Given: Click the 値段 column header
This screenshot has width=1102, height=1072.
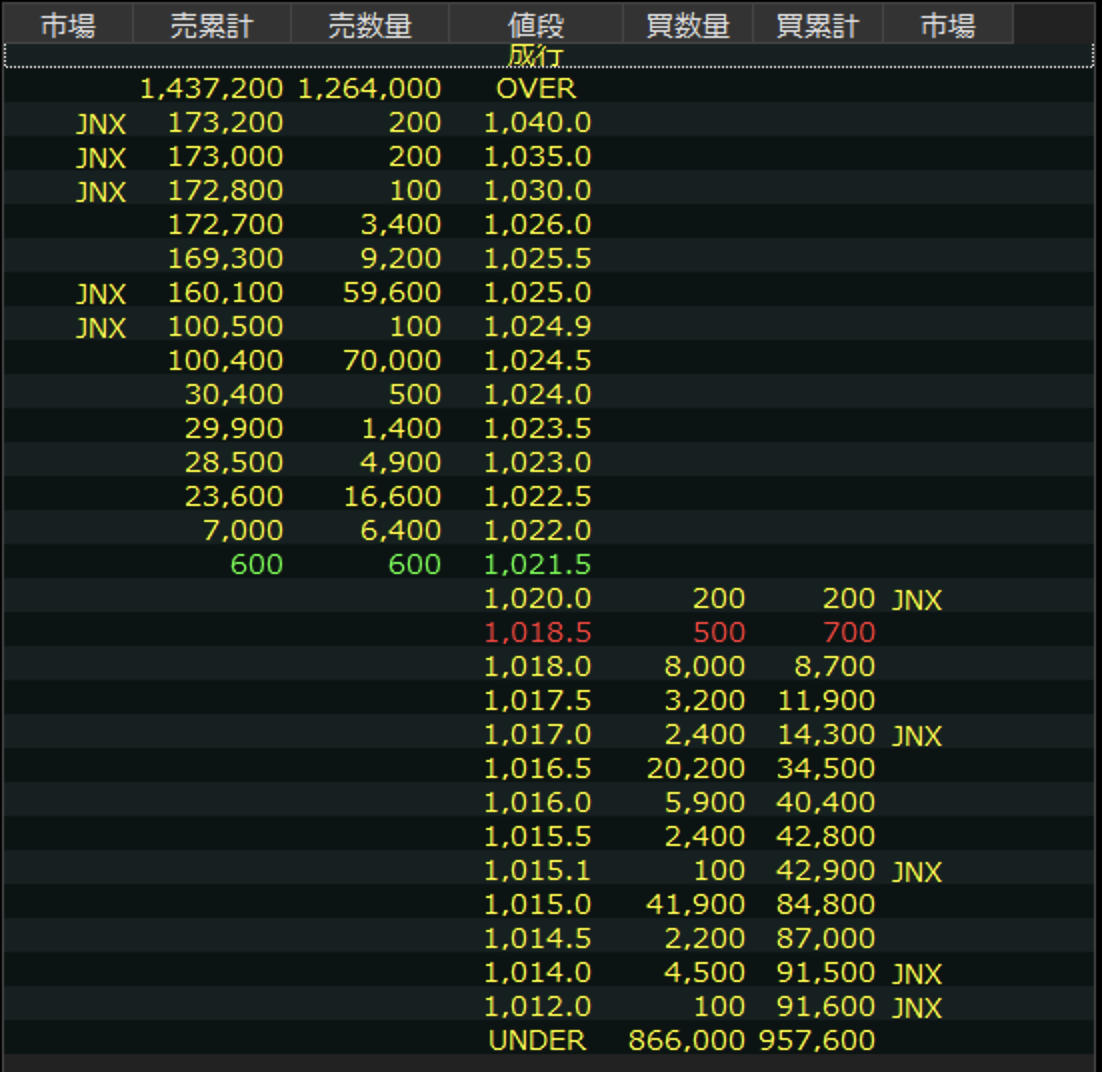Looking at the screenshot, I should tap(535, 26).
